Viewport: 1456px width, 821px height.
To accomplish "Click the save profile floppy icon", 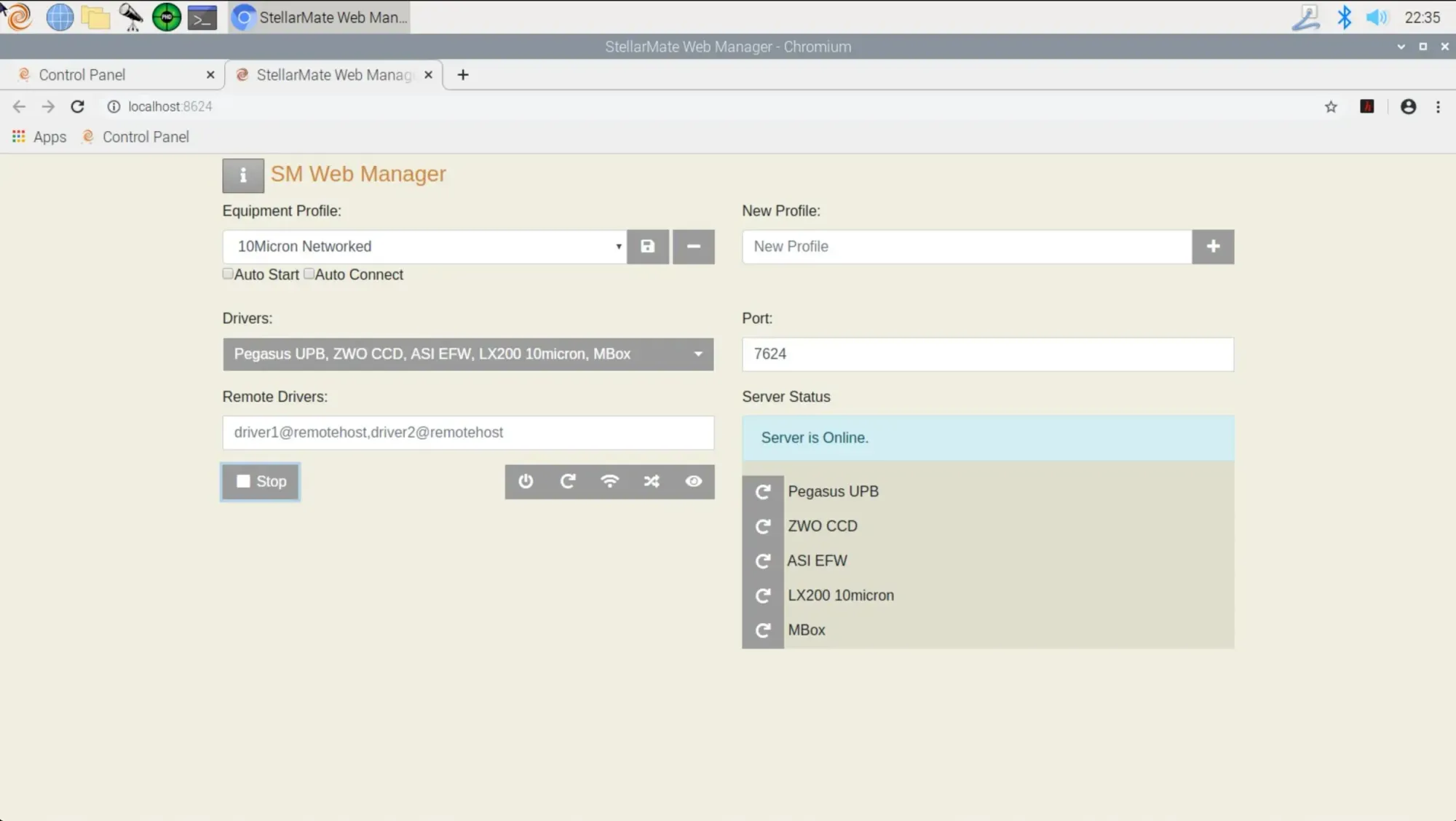I will [x=647, y=247].
